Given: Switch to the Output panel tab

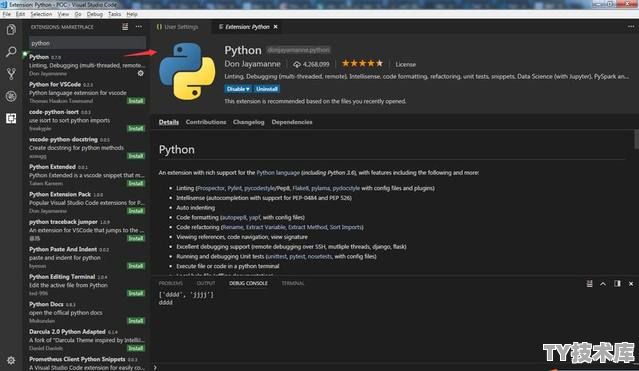Looking at the screenshot, I should [x=206, y=283].
